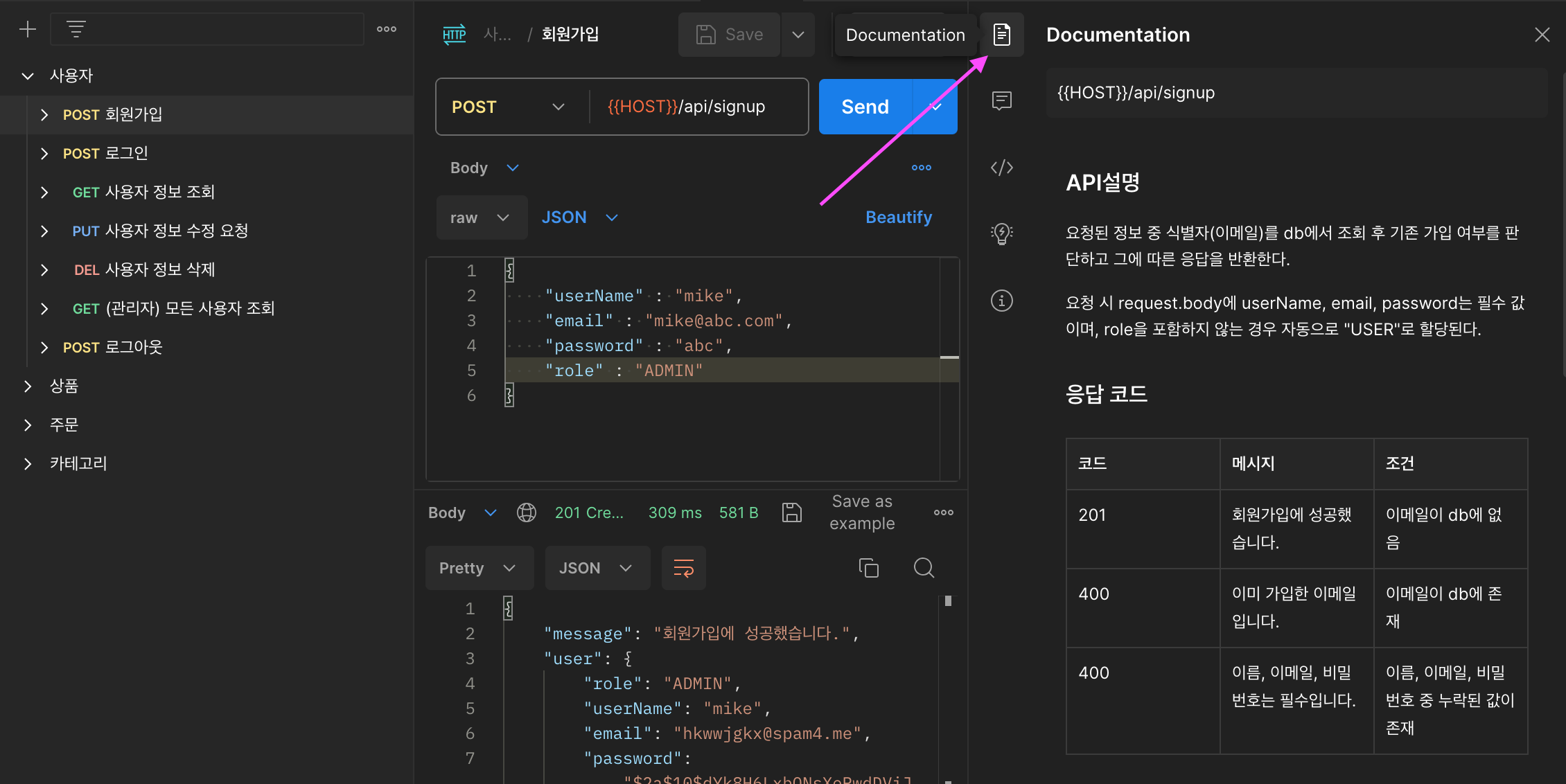Click the Save button
This screenshot has height=784, width=1566.
(x=730, y=35)
